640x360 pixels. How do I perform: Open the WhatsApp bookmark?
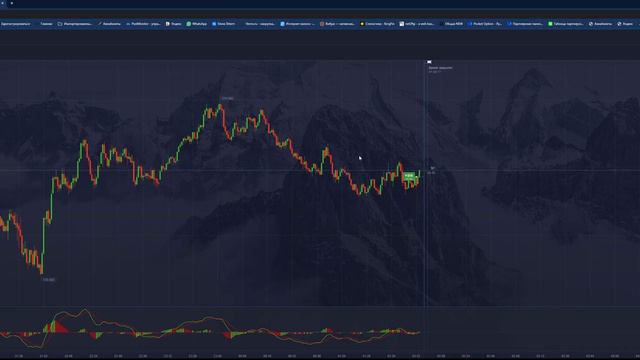tap(197, 24)
